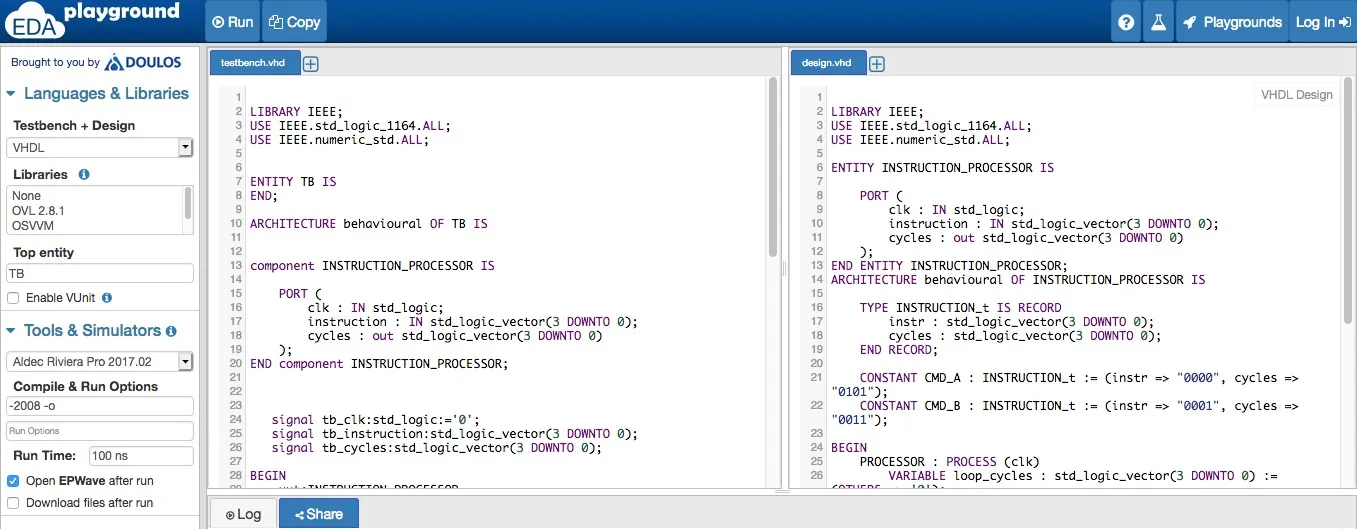Click the Share tab
The width and height of the screenshot is (1357, 529).
[318, 514]
